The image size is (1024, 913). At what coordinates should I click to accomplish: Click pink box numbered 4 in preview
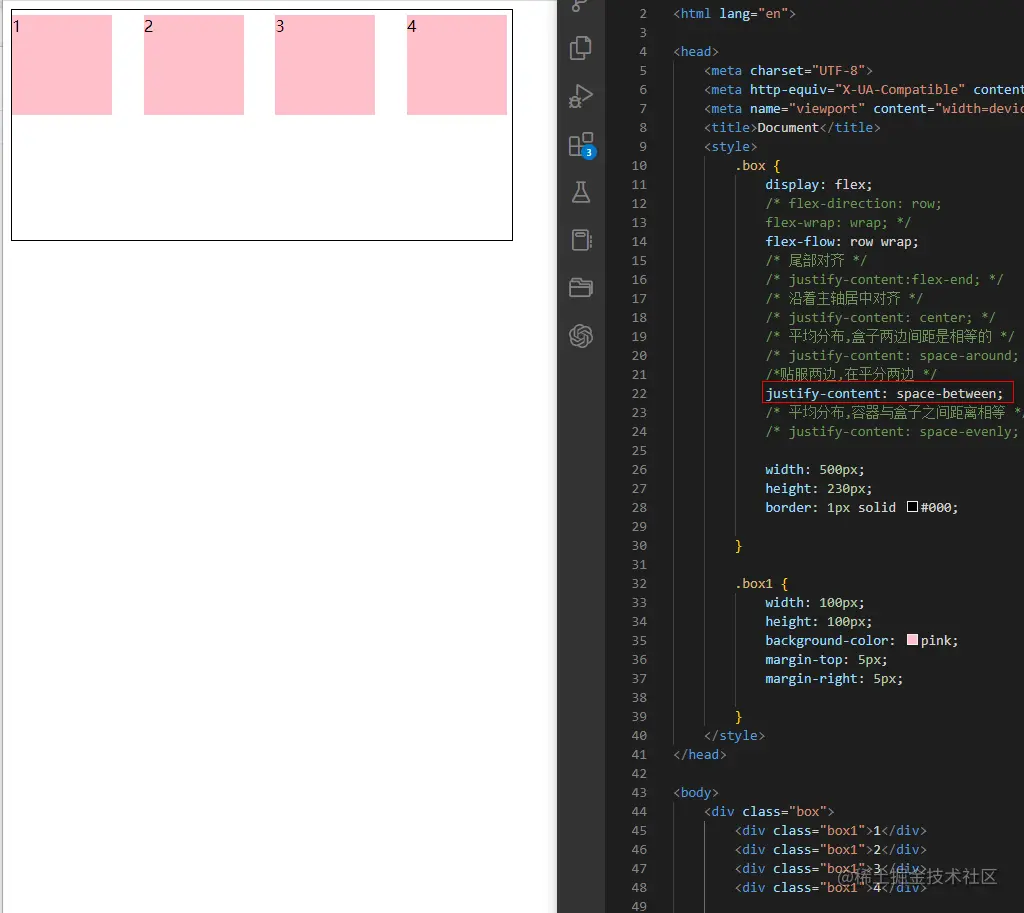tap(457, 65)
